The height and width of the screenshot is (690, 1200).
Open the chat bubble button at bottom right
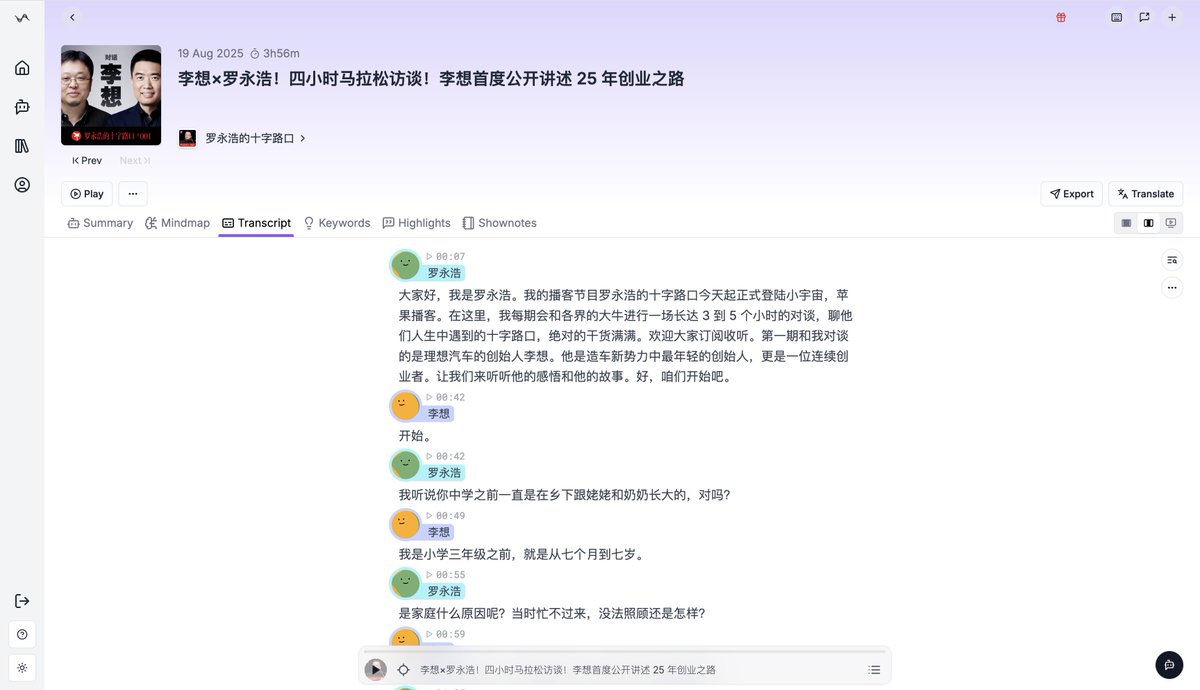pyautogui.click(x=1169, y=665)
